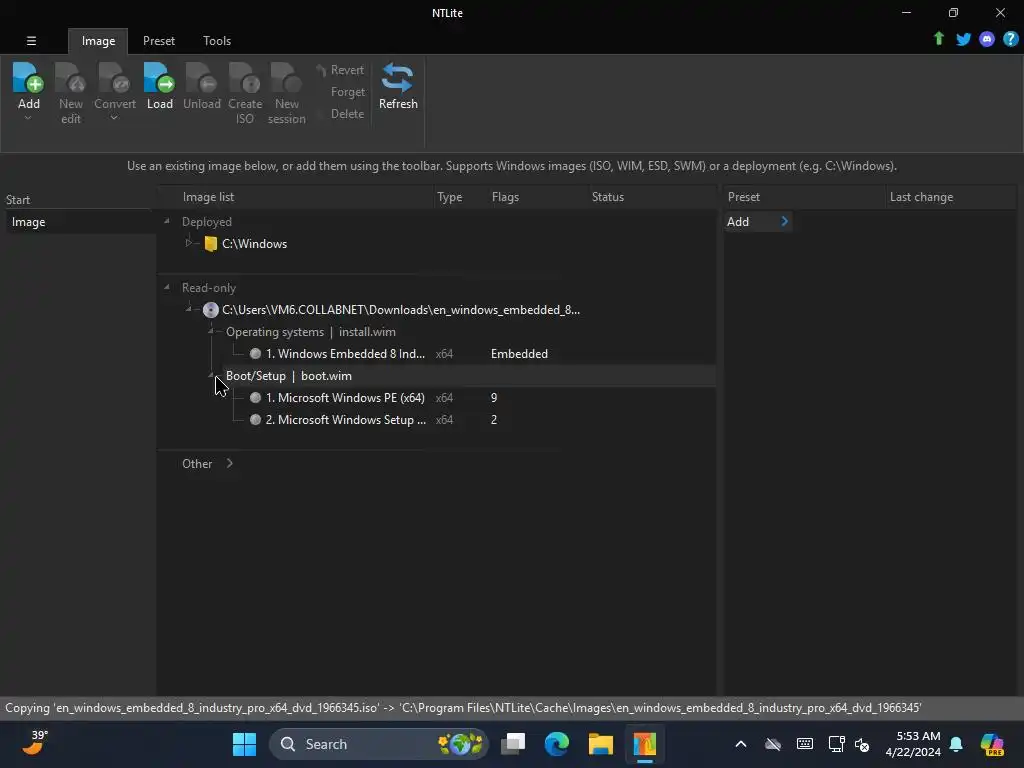1024x768 pixels.
Task: Expand the Other section chevron
Action: coord(229,463)
